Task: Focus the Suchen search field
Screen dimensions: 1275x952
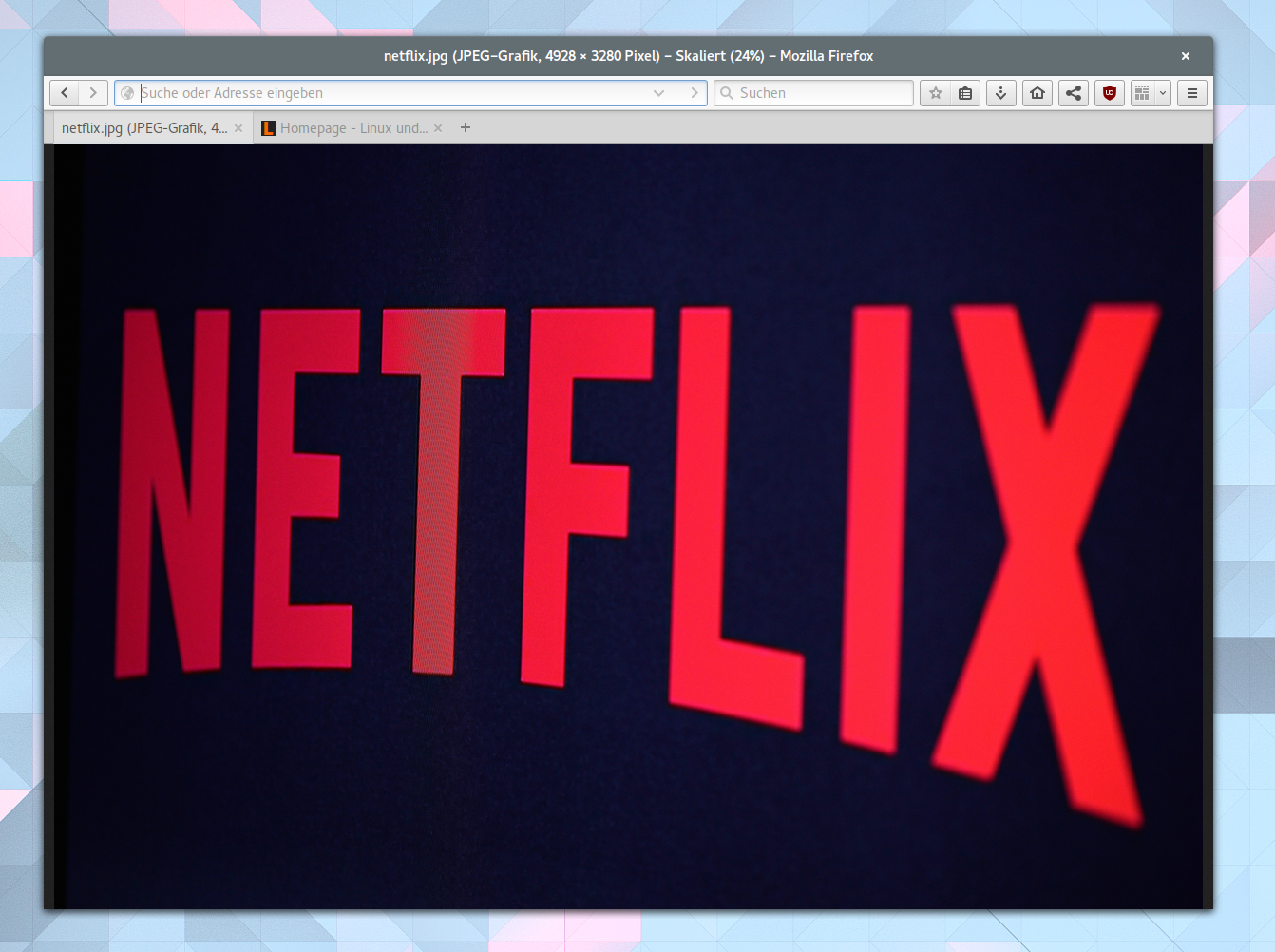Action: click(x=817, y=92)
